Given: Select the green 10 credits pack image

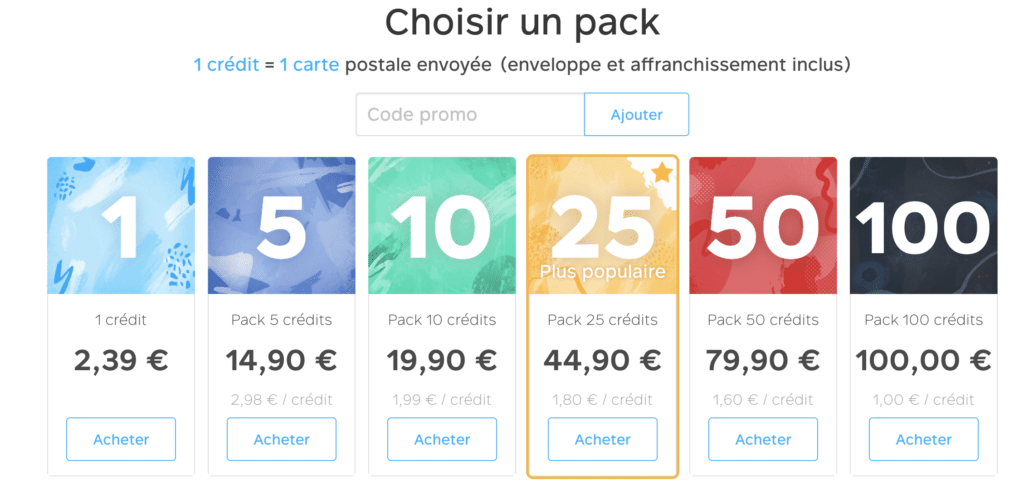Looking at the screenshot, I should point(442,225).
